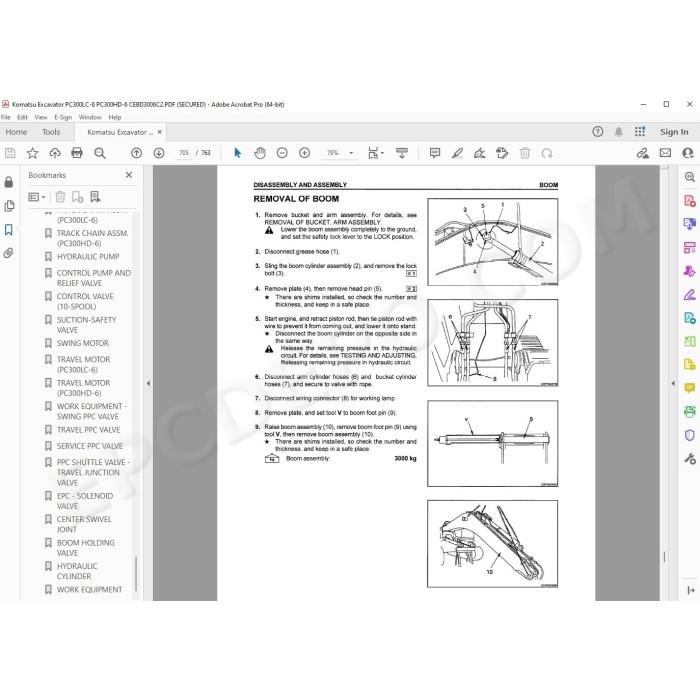Switch to the Tools tab
700x700 pixels.
51,132
